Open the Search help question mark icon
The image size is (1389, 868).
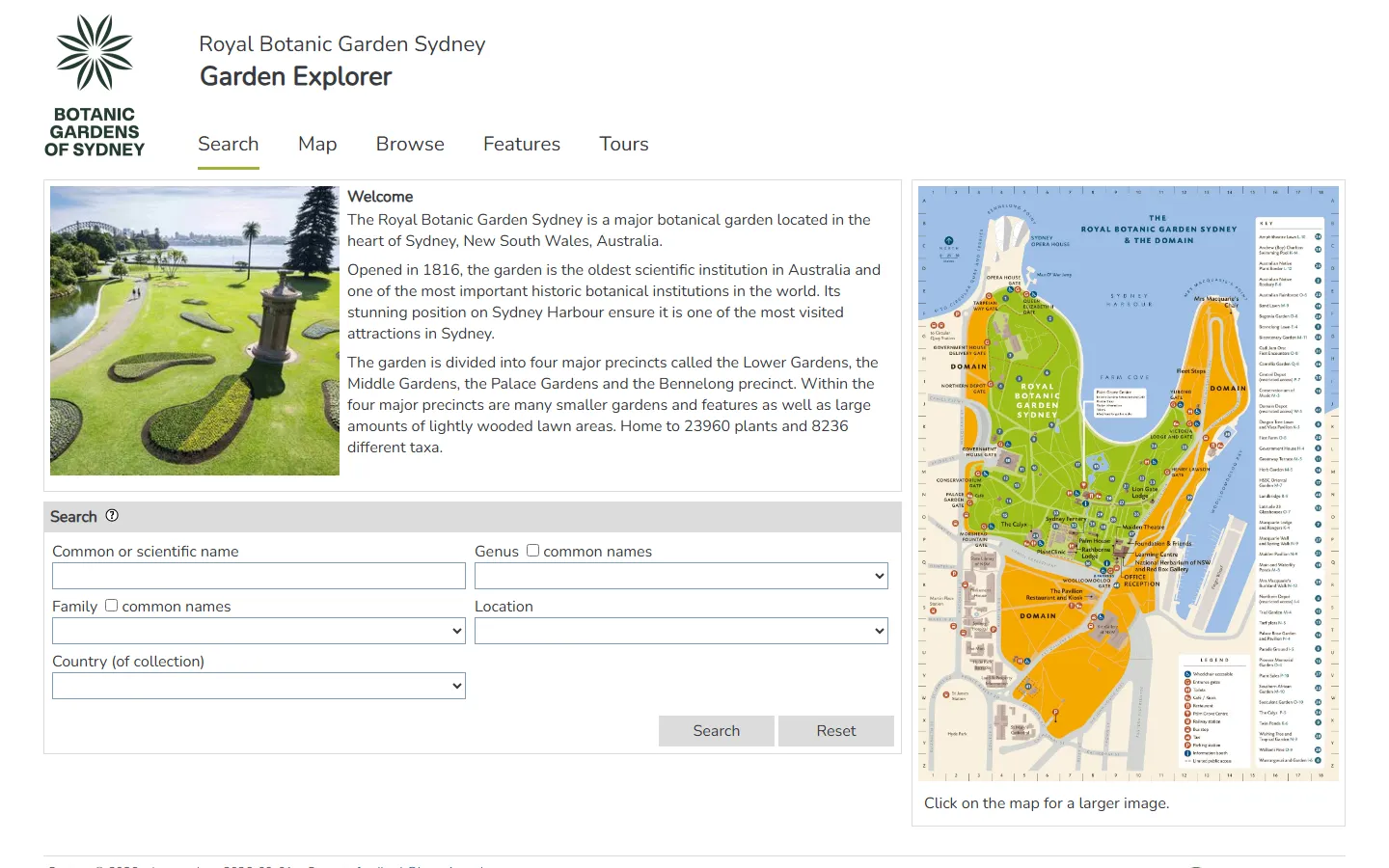click(x=112, y=516)
